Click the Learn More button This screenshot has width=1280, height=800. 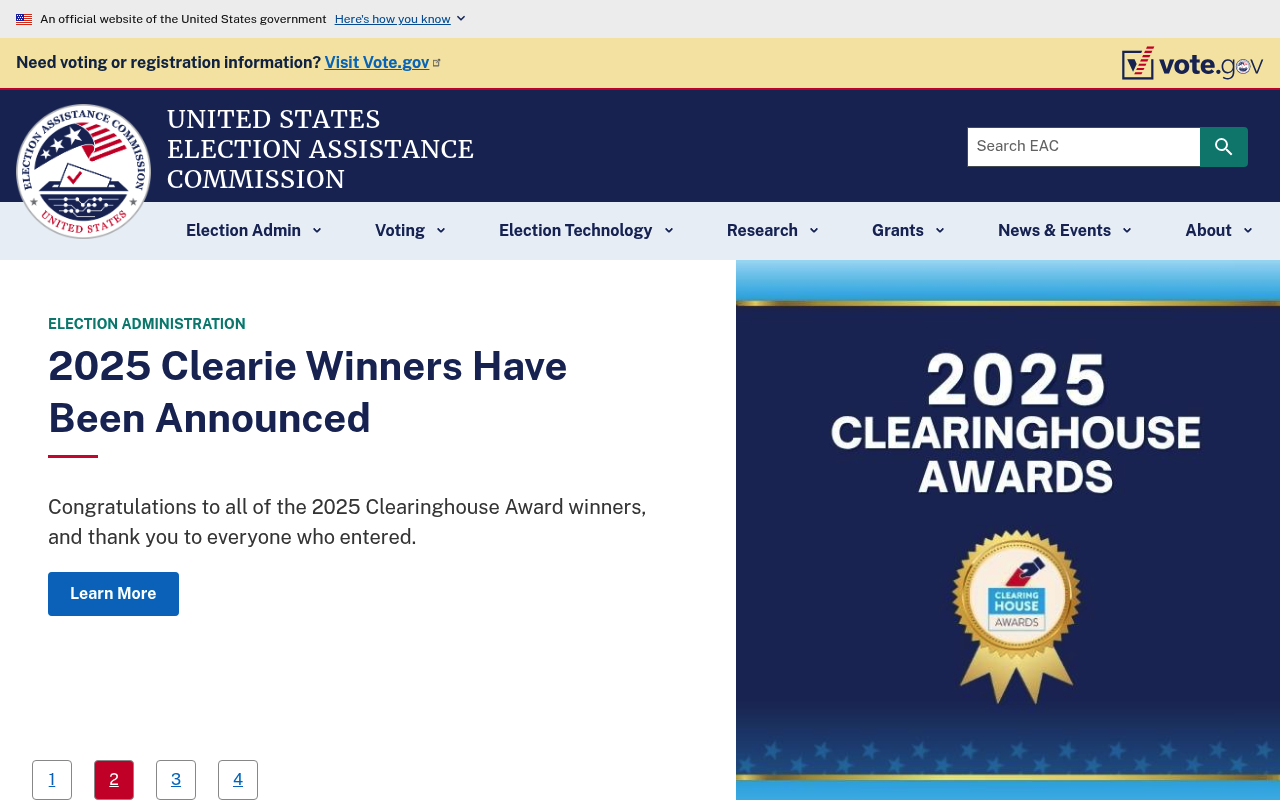(113, 594)
